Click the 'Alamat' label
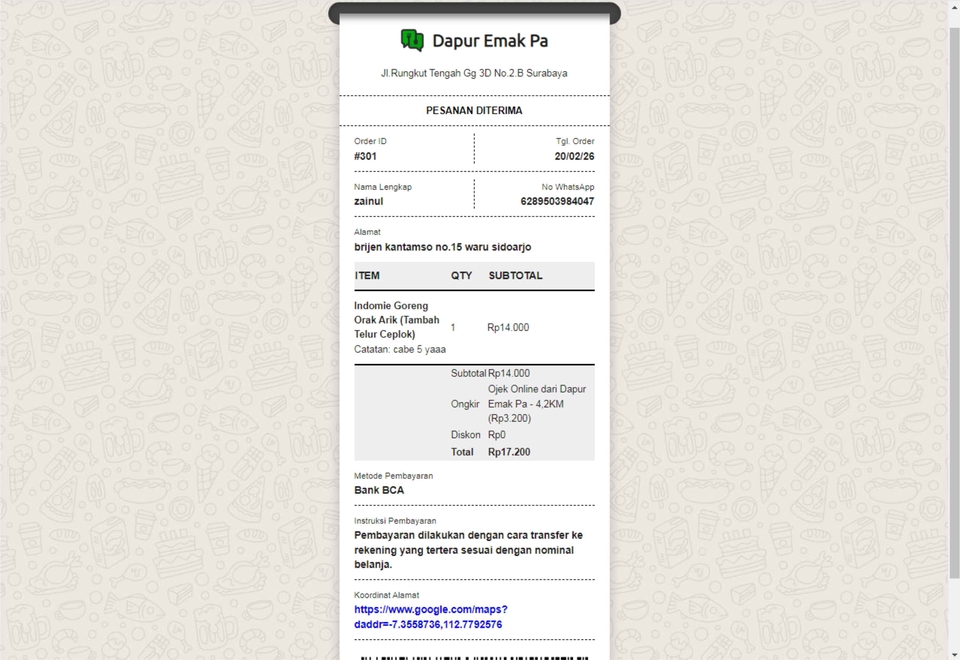Screen dimensions: 960x660 pyautogui.click(x=367, y=232)
